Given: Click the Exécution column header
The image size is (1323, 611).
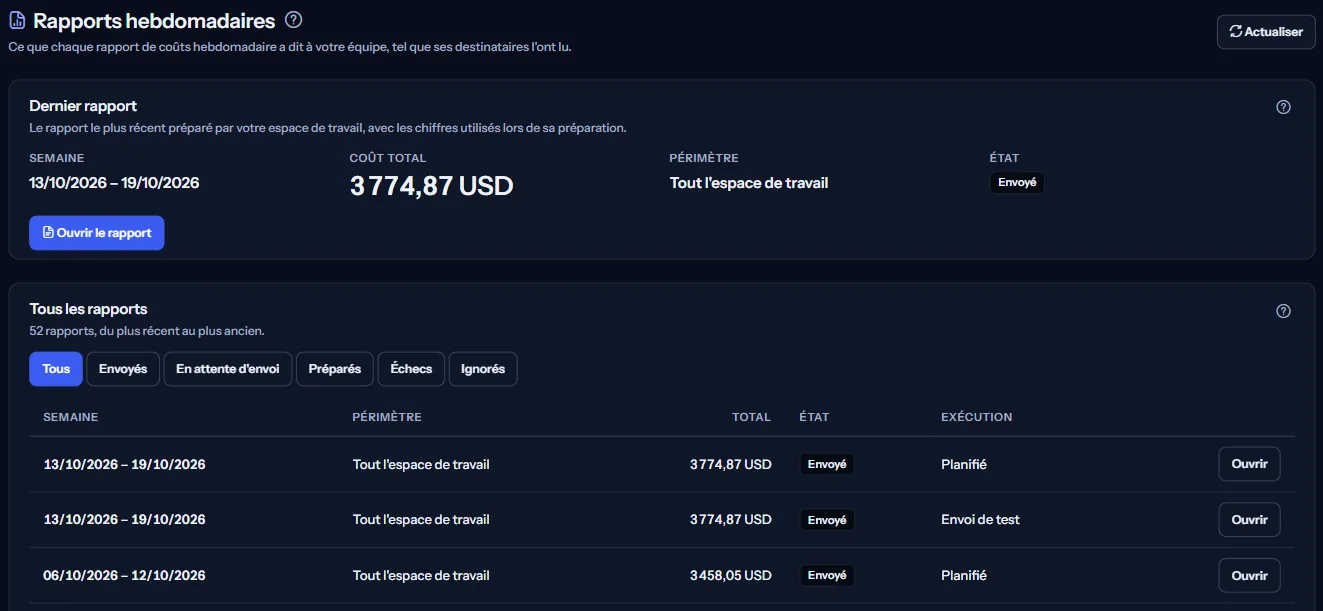Looking at the screenshot, I should tap(977, 417).
